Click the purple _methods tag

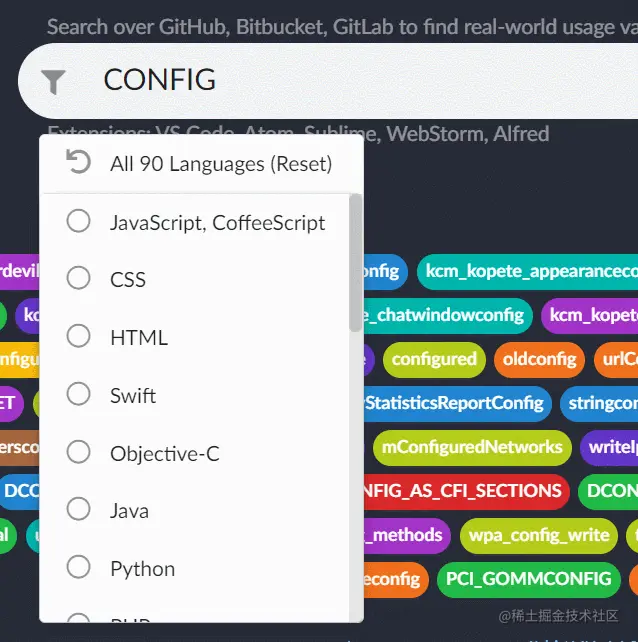[x=407, y=536]
